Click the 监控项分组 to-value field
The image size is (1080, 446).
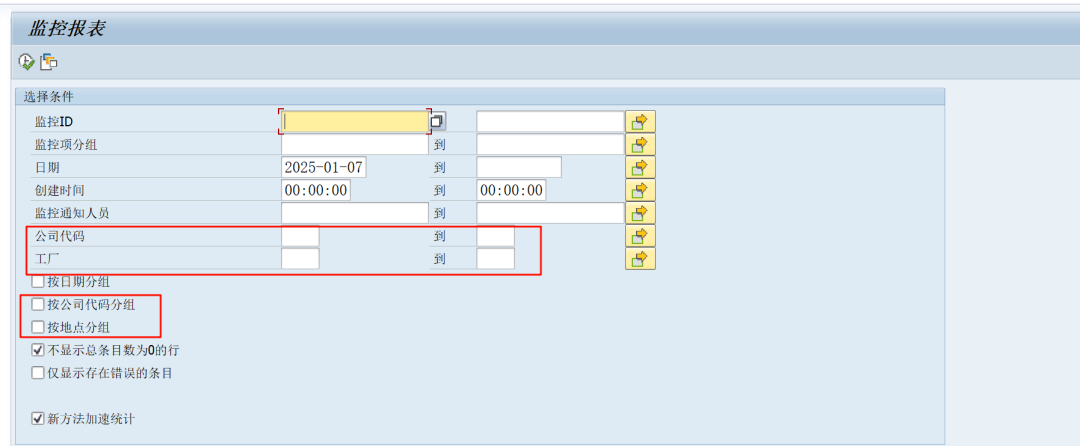(x=550, y=145)
